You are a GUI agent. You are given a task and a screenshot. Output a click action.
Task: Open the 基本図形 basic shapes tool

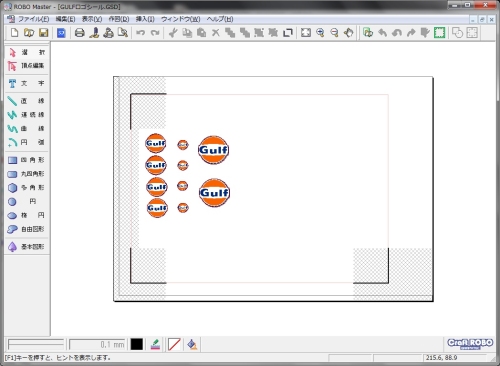27,247
